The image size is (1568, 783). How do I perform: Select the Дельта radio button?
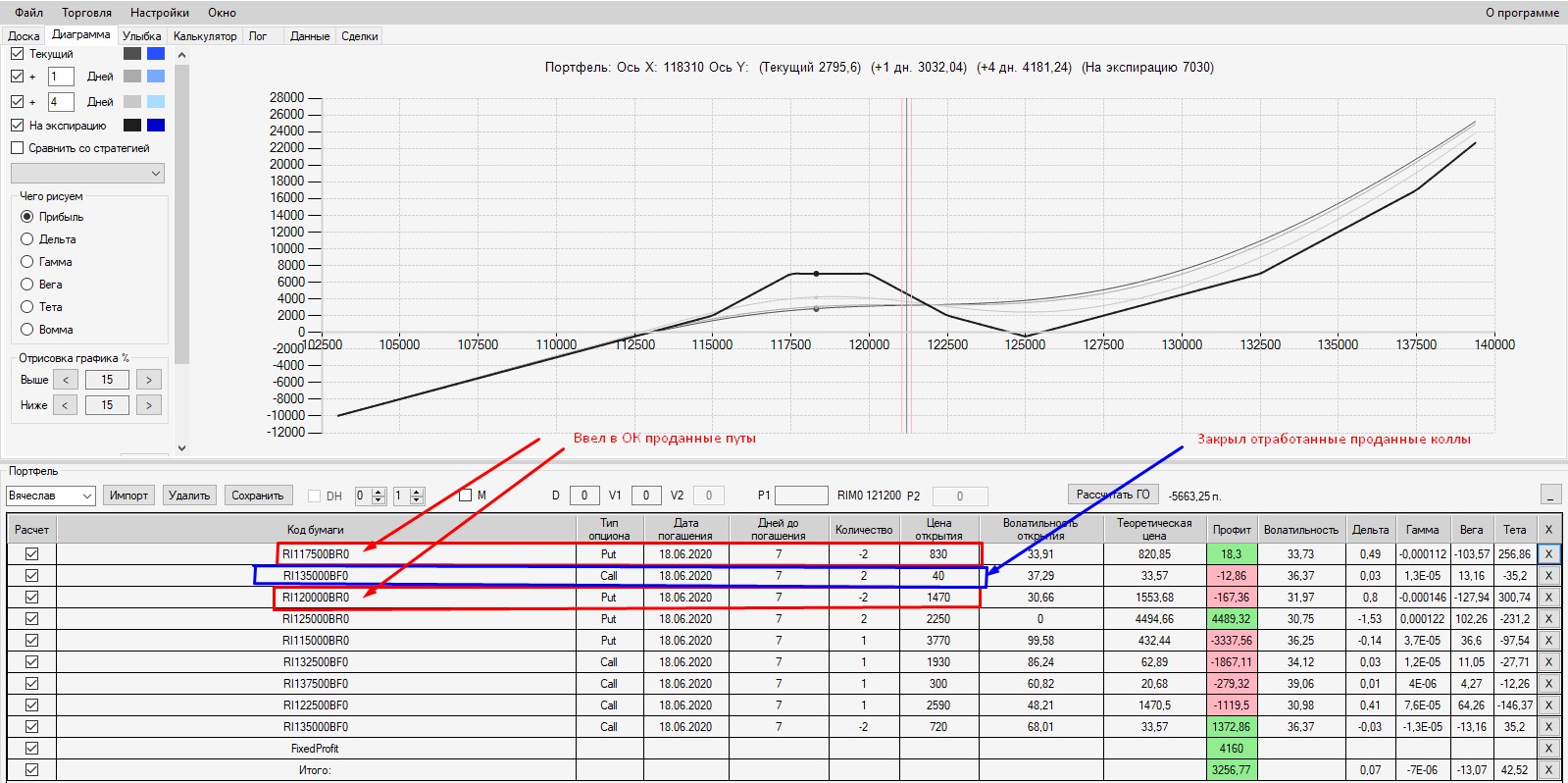point(27,239)
